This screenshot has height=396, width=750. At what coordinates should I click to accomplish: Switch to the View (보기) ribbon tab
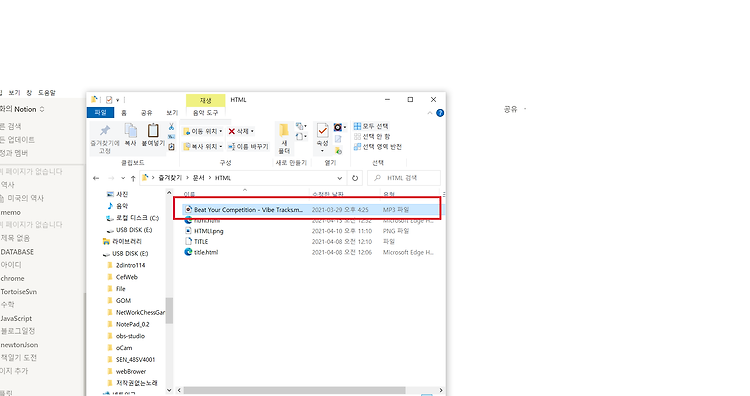click(x=172, y=113)
